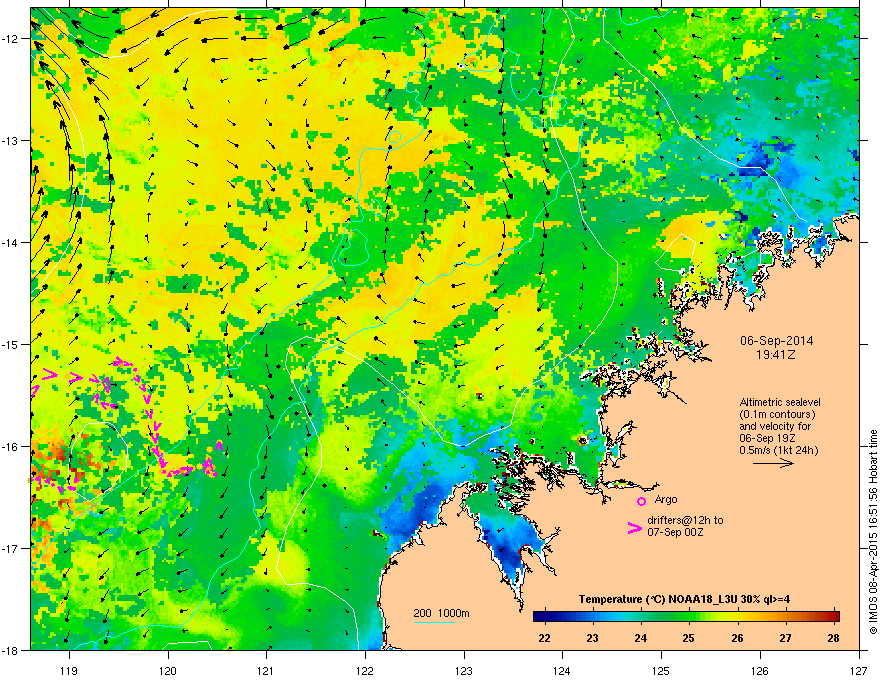Click the IMOS copyright timestamp text
This screenshot has width=880, height=680.
pyautogui.click(x=873, y=532)
